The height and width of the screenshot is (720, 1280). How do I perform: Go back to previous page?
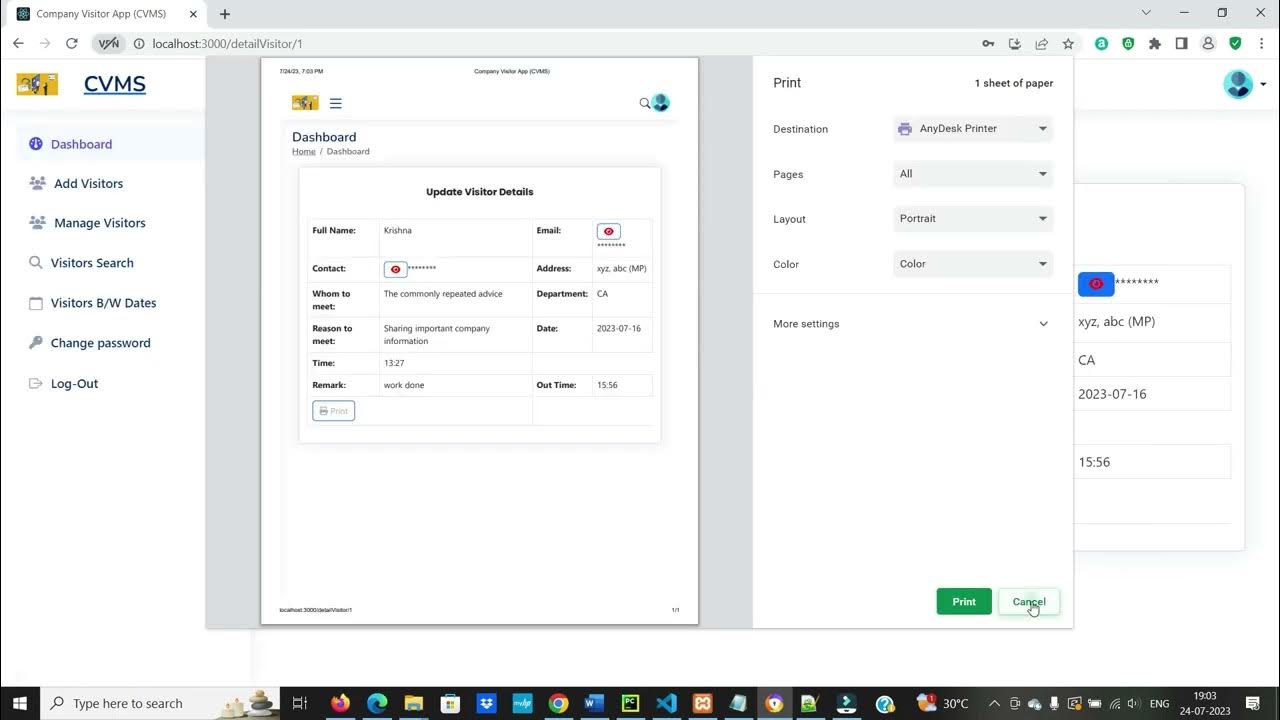18,44
